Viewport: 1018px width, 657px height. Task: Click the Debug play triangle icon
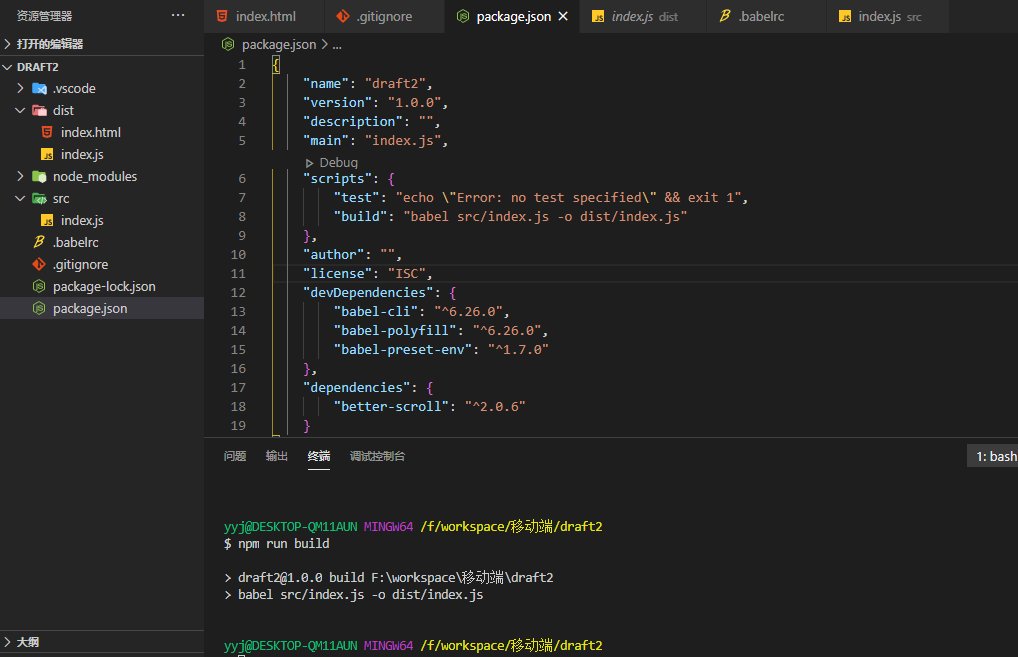point(310,163)
